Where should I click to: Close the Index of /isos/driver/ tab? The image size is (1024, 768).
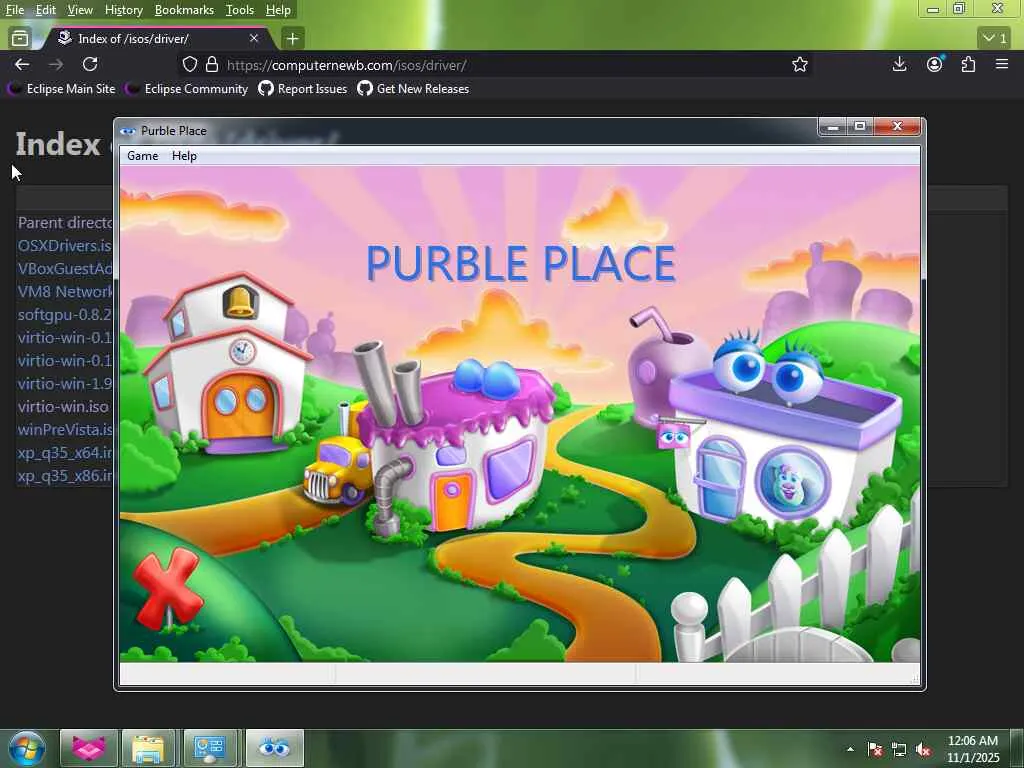254,39
